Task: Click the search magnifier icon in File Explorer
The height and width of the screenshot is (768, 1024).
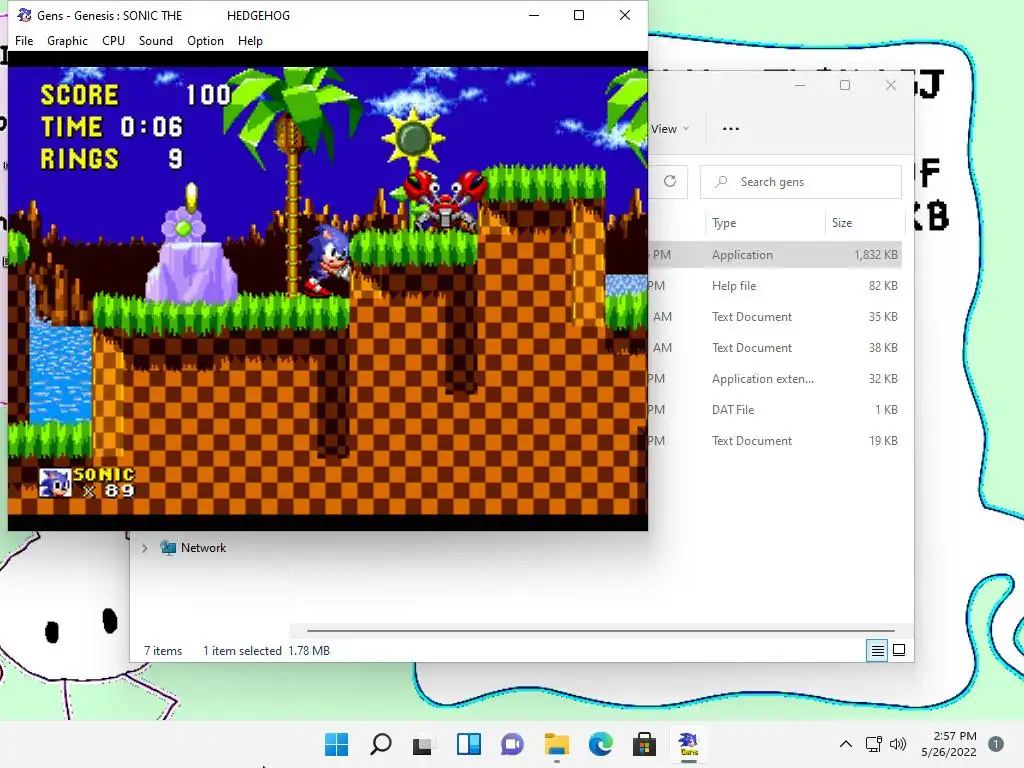Action: pyautogui.click(x=721, y=182)
